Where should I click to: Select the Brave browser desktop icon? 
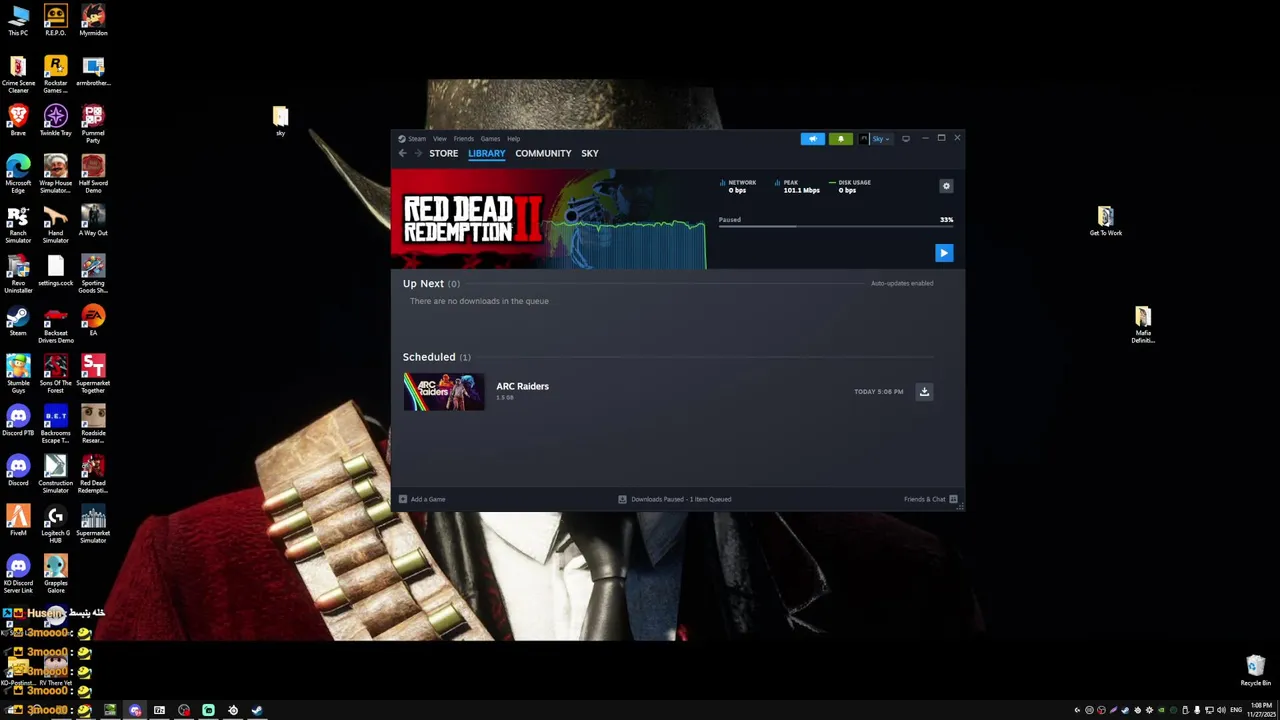(18, 120)
